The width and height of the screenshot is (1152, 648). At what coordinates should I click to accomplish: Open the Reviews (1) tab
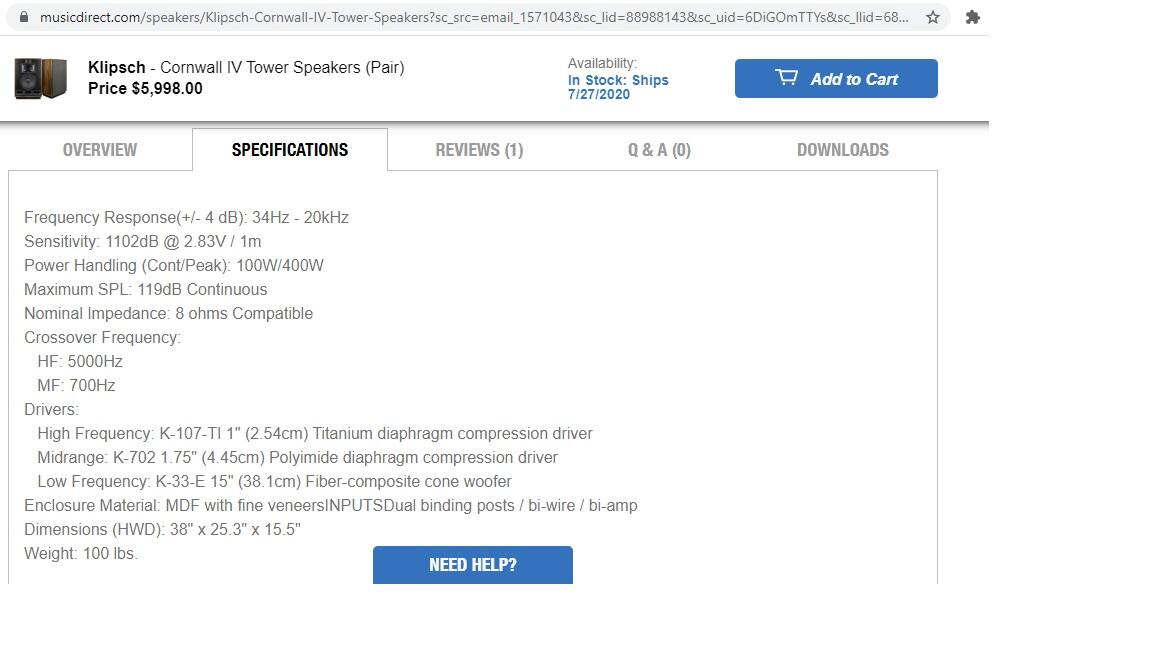point(479,150)
